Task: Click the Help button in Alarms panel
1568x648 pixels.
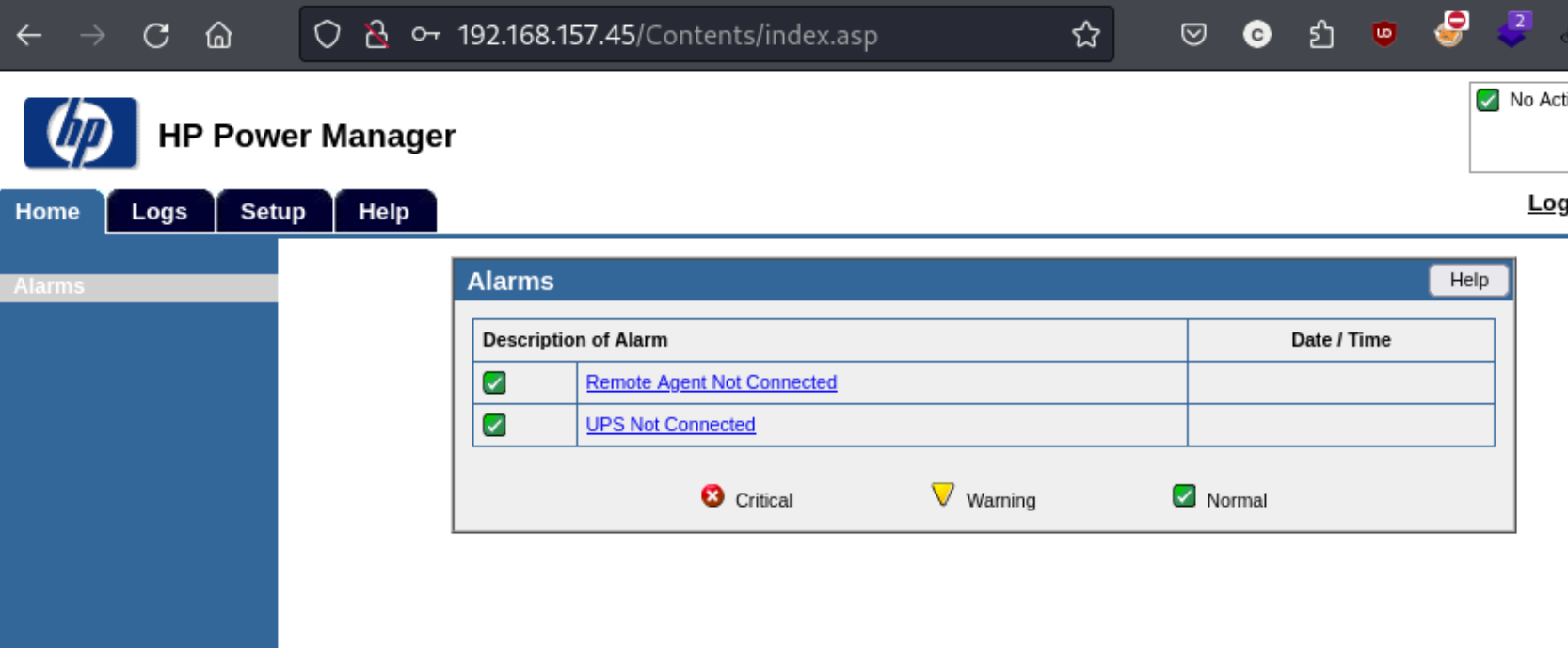Action: tap(1468, 280)
